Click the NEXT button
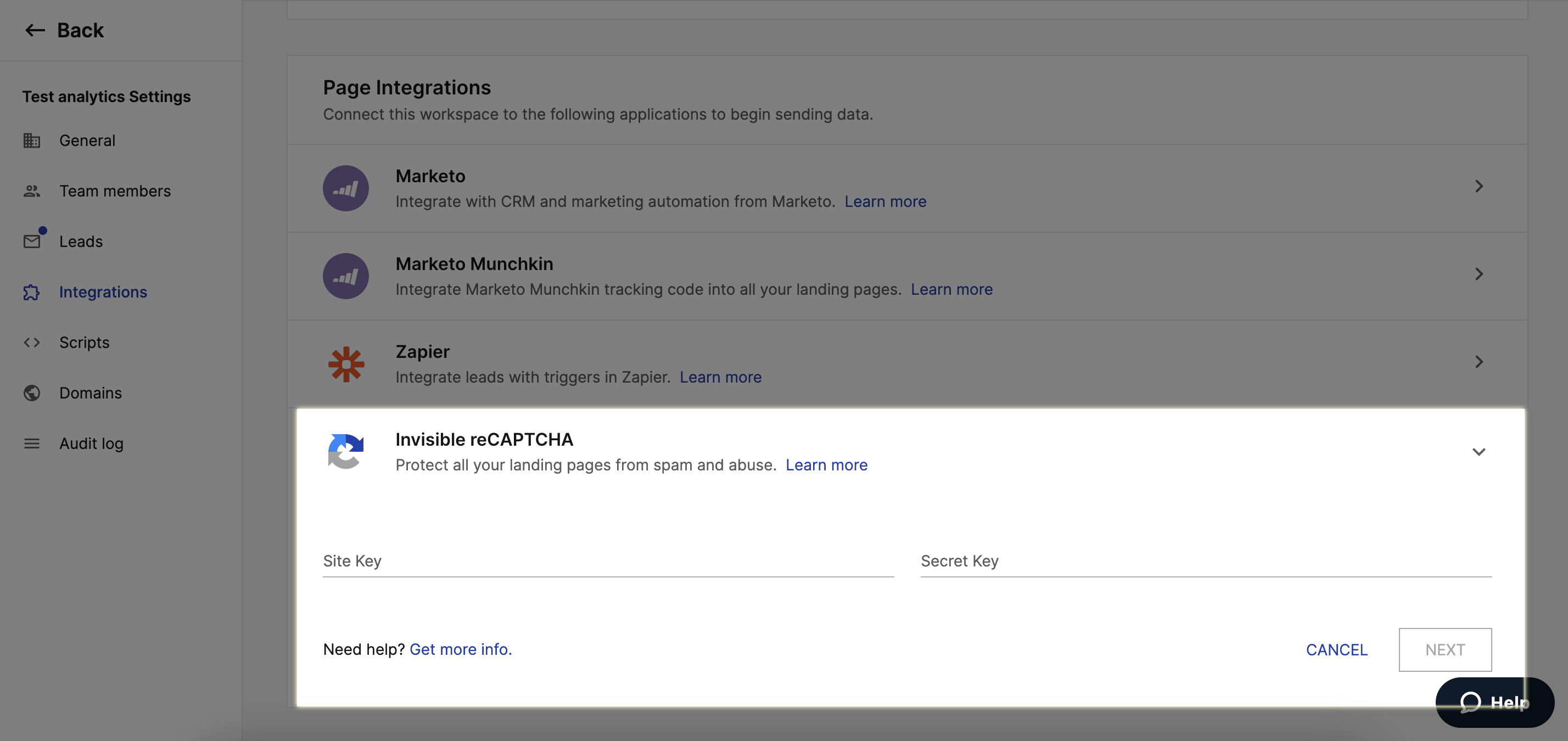The width and height of the screenshot is (1568, 741). [1445, 650]
